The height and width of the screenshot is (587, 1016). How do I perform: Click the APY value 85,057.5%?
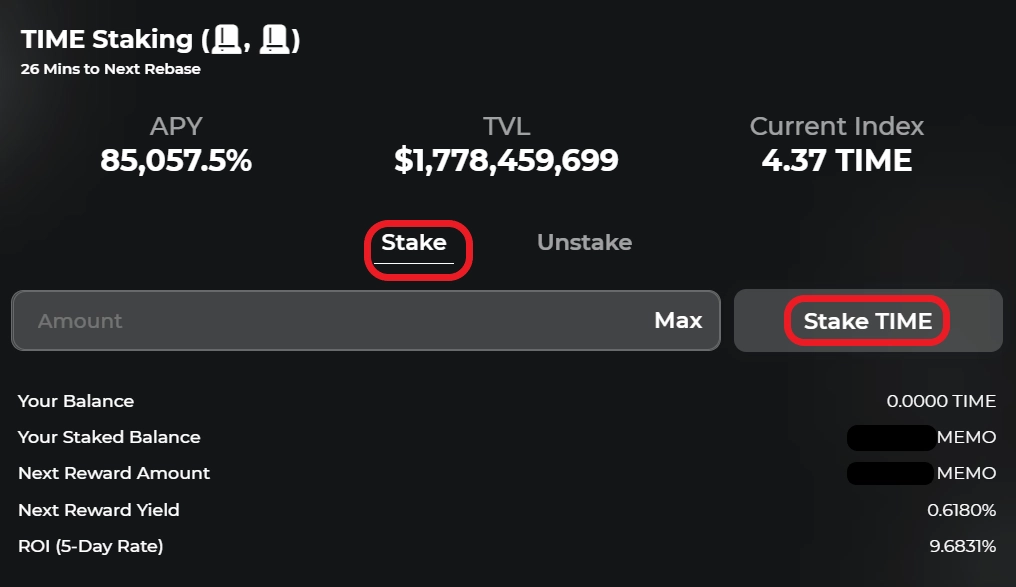click(176, 160)
